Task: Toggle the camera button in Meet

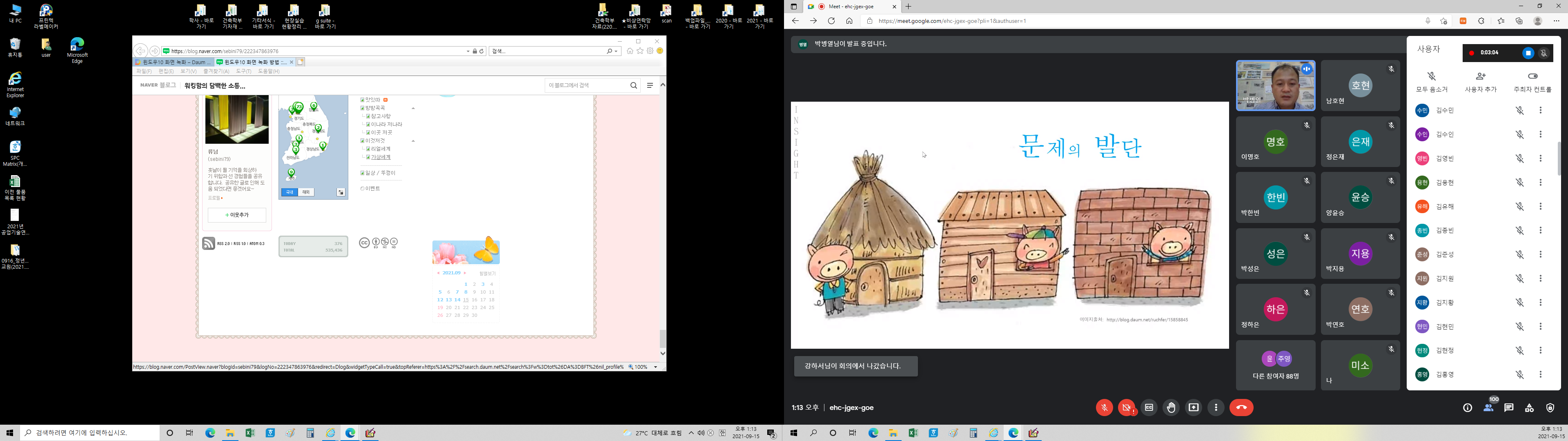Action: (1126, 408)
